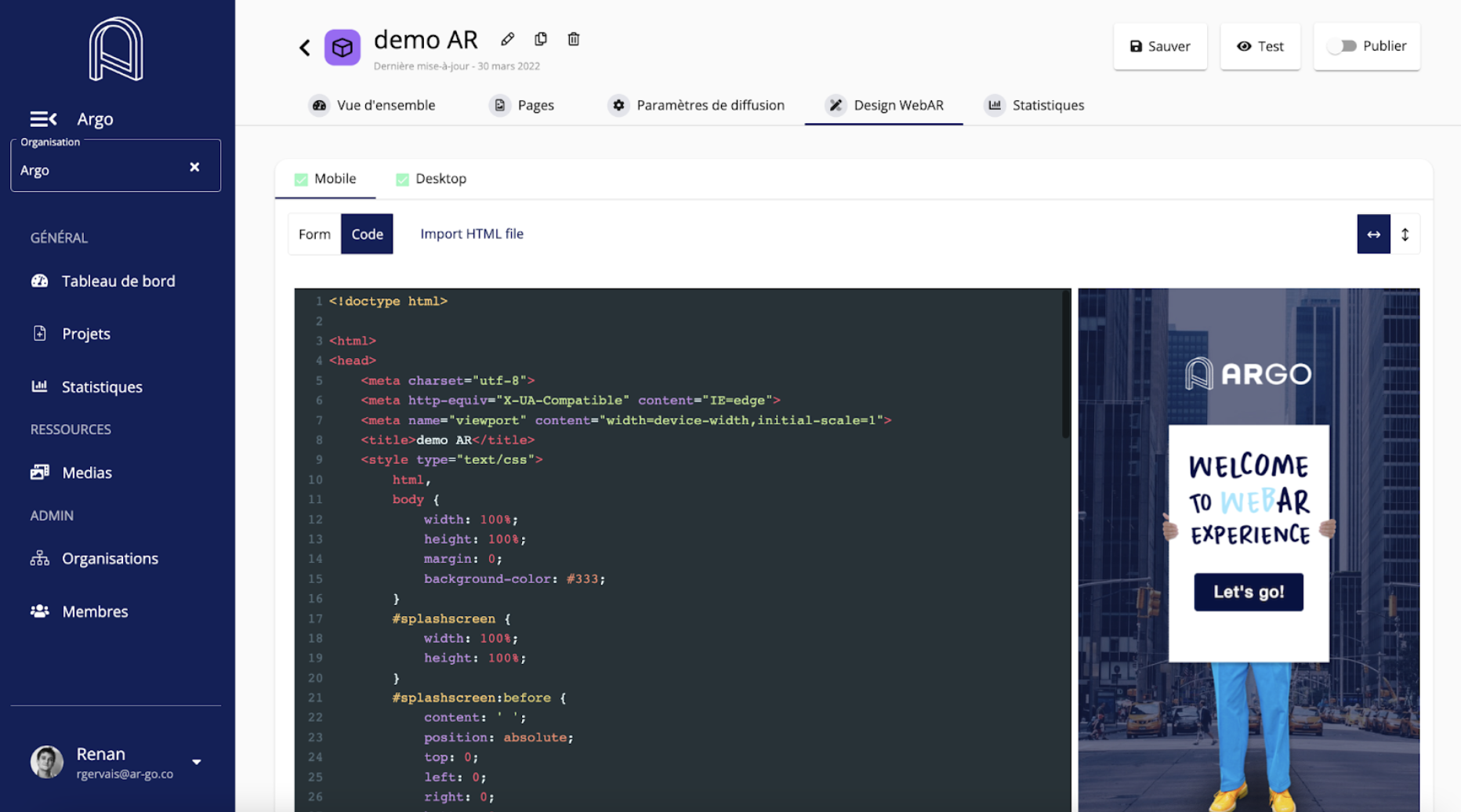Click Let's go! in the preview
This screenshot has width=1461, height=812.
1249,592
